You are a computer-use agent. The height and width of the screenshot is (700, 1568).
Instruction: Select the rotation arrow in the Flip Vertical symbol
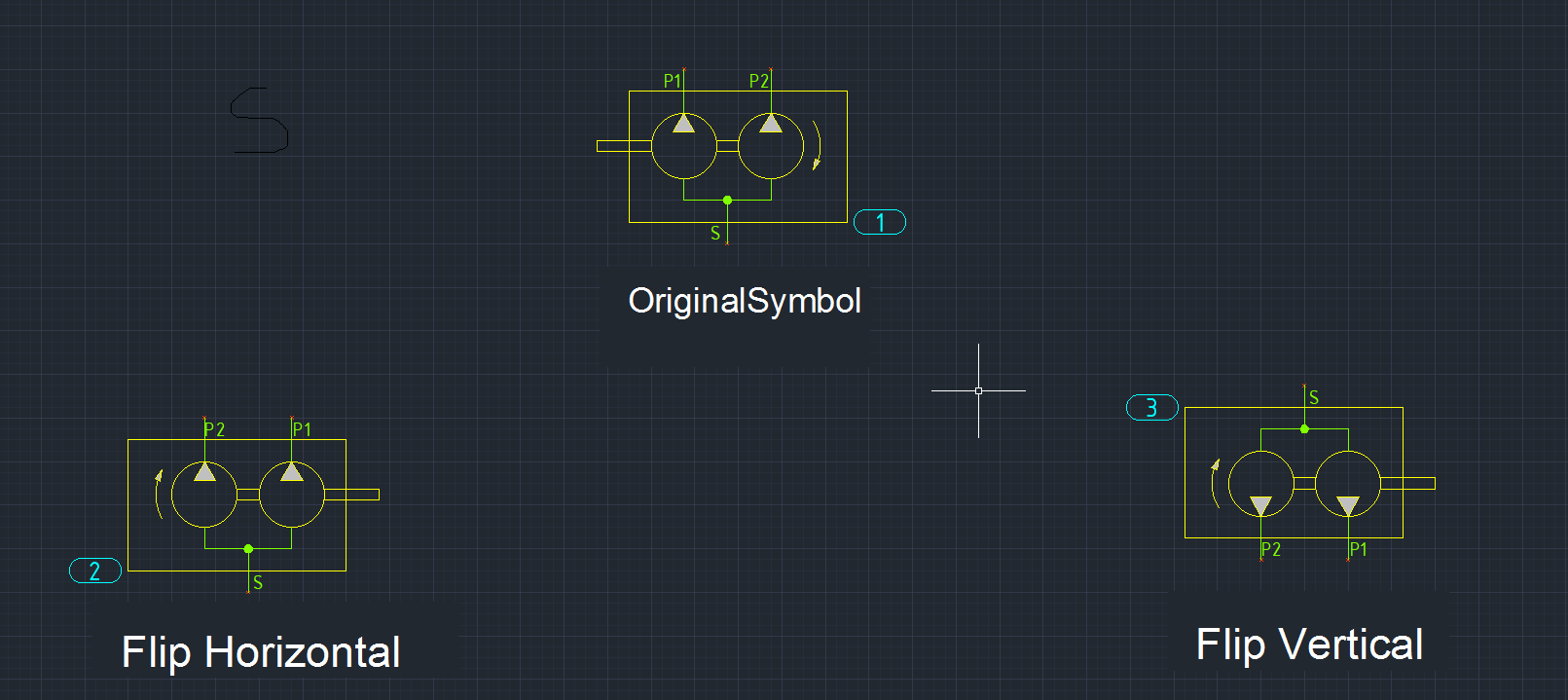[x=1214, y=483]
